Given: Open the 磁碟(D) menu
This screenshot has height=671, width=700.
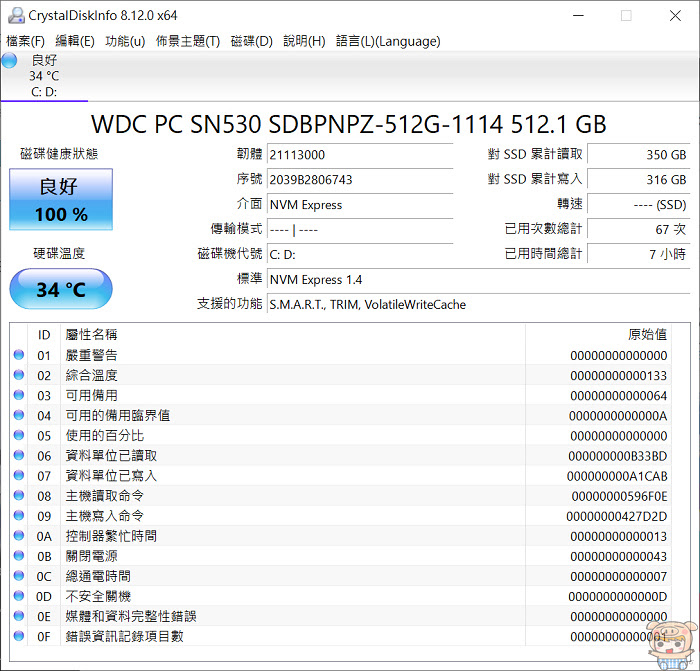Looking at the screenshot, I should pyautogui.click(x=251, y=41).
